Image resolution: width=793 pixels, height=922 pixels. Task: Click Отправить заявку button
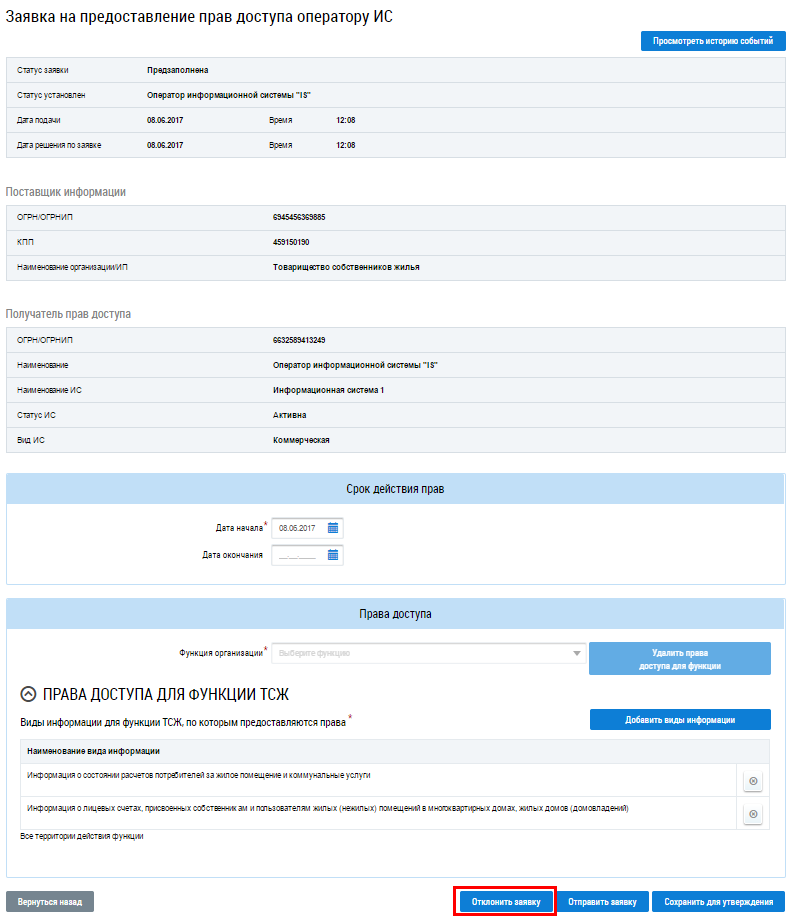point(602,902)
